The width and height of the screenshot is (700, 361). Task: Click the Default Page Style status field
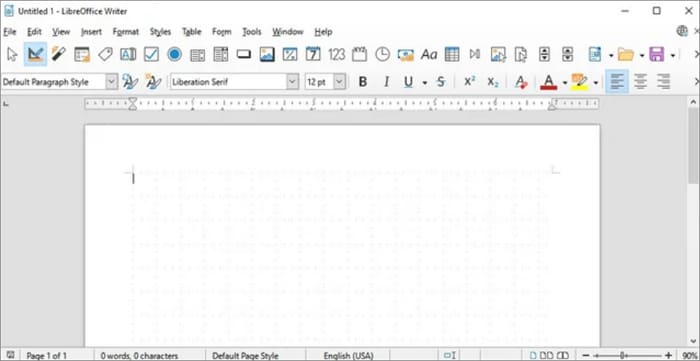[245, 356]
